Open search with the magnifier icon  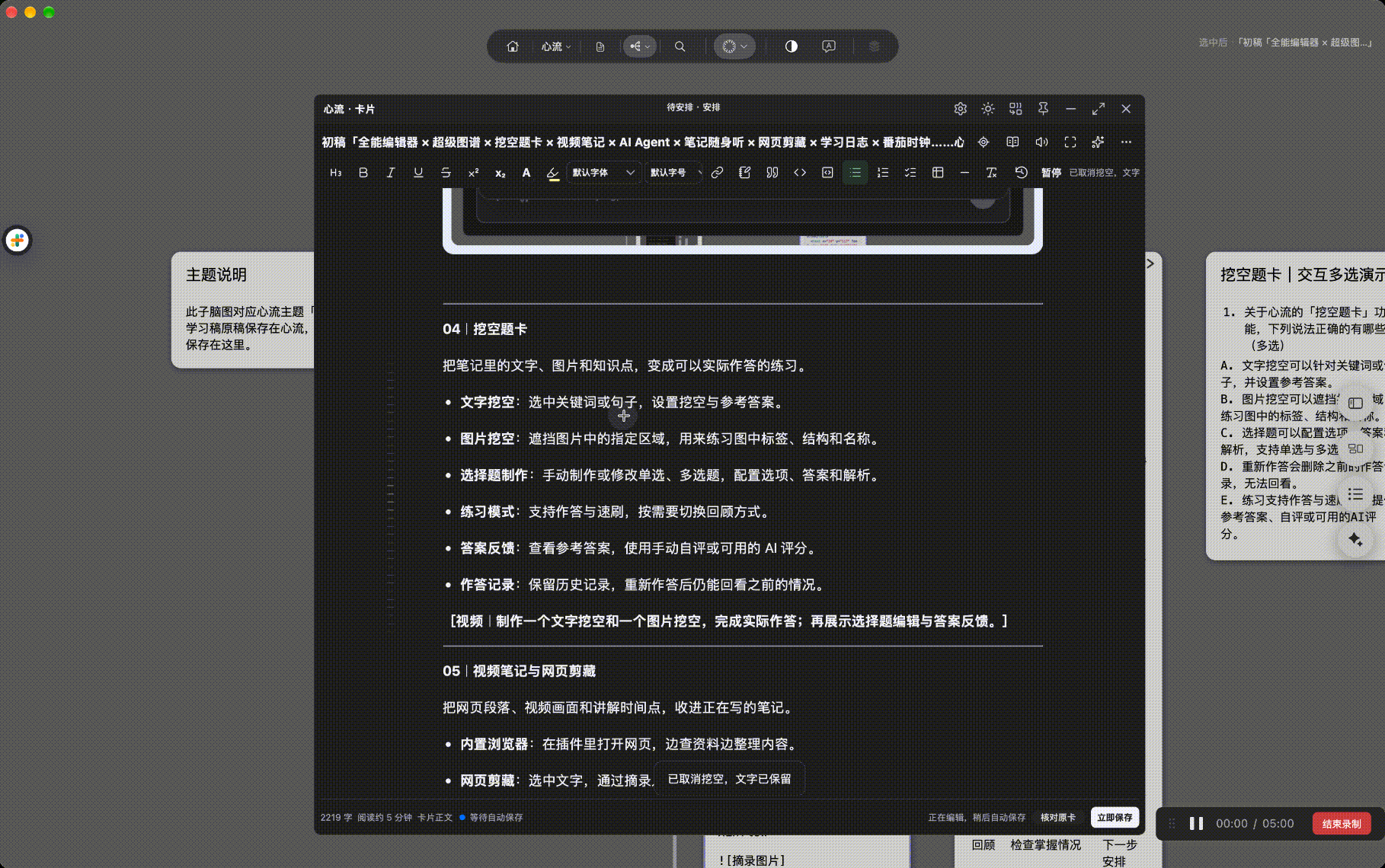pyautogui.click(x=680, y=46)
